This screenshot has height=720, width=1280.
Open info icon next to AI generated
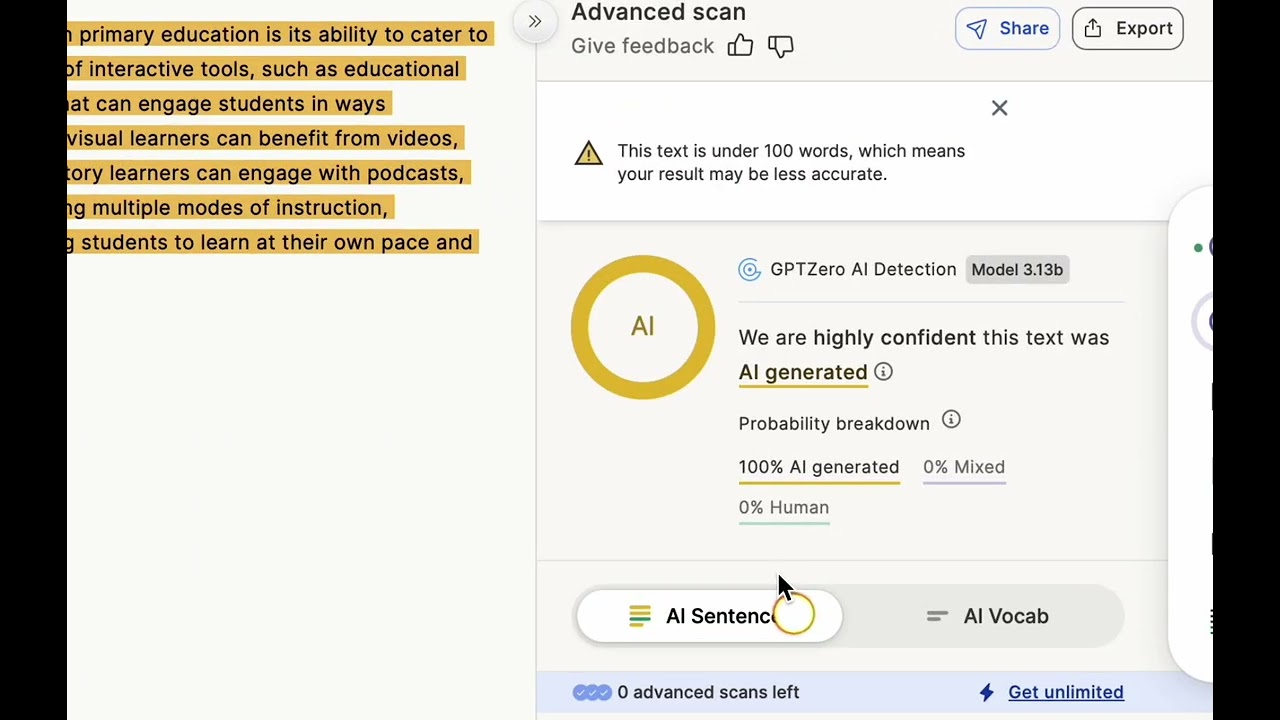coord(883,372)
